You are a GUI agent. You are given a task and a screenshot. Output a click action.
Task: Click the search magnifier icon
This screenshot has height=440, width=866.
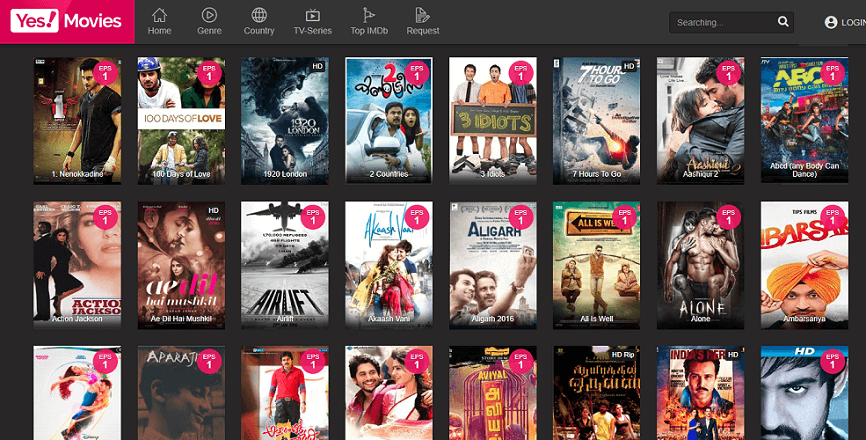tap(783, 22)
